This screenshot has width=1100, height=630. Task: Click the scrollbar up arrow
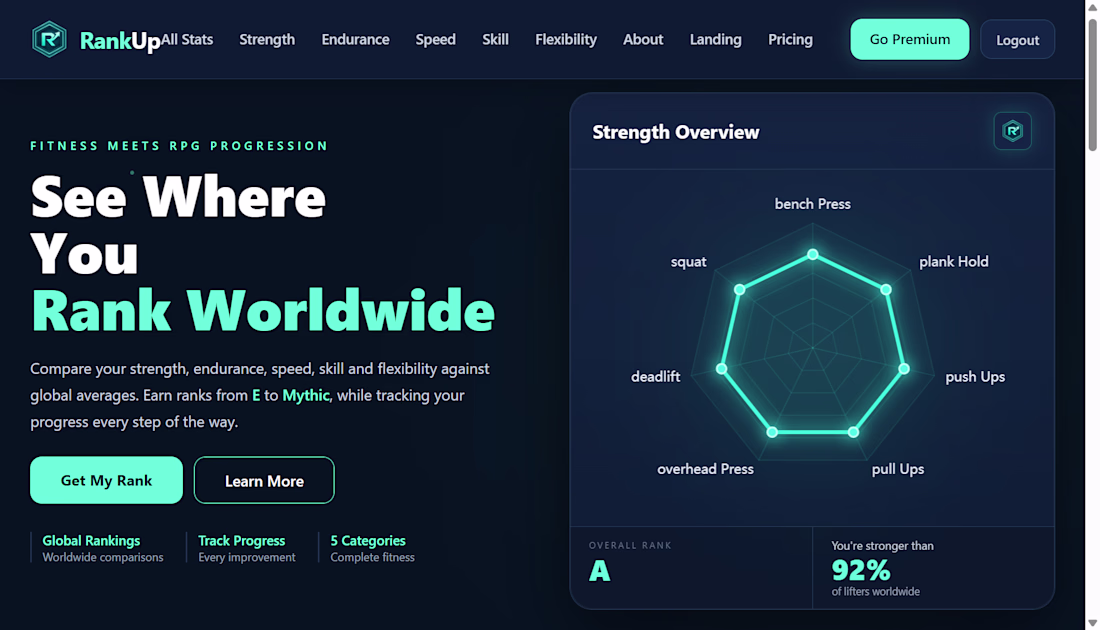(x=1092, y=6)
